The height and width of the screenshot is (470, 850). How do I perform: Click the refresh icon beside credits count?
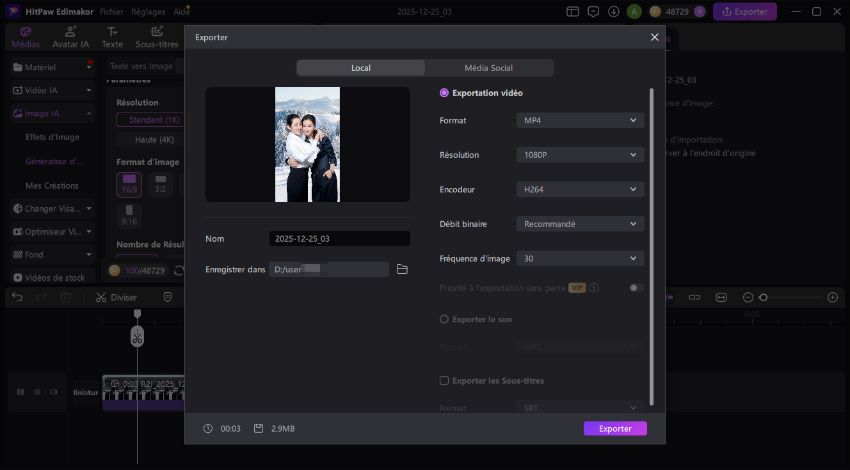(x=178, y=271)
